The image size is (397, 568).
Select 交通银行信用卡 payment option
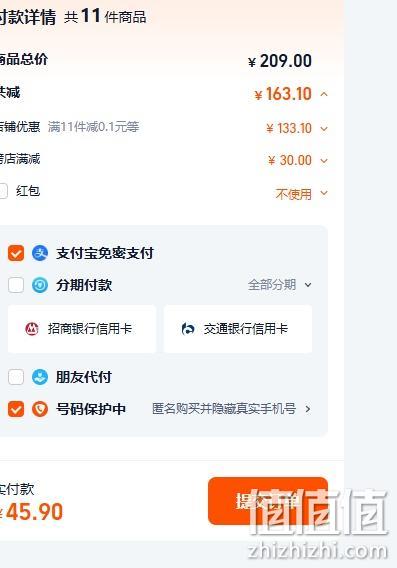click(x=238, y=329)
